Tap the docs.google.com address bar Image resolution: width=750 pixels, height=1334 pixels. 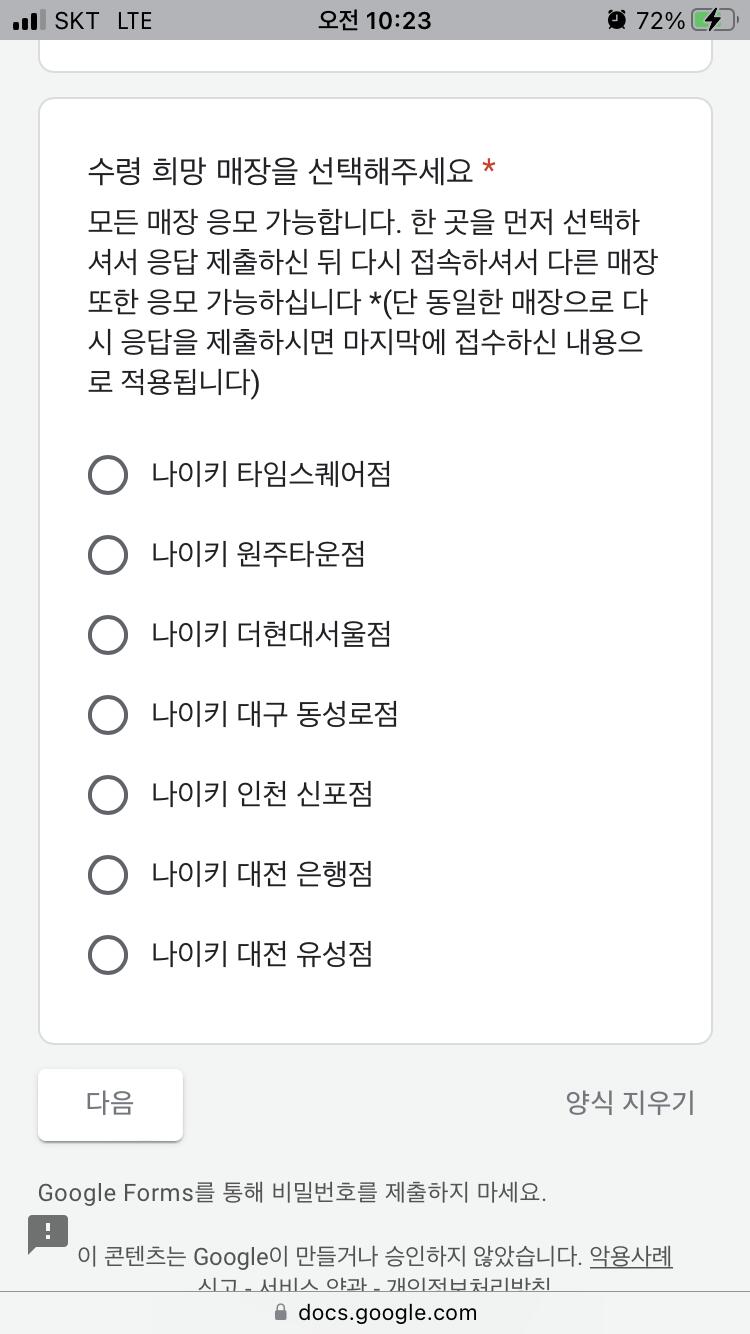(375, 1313)
